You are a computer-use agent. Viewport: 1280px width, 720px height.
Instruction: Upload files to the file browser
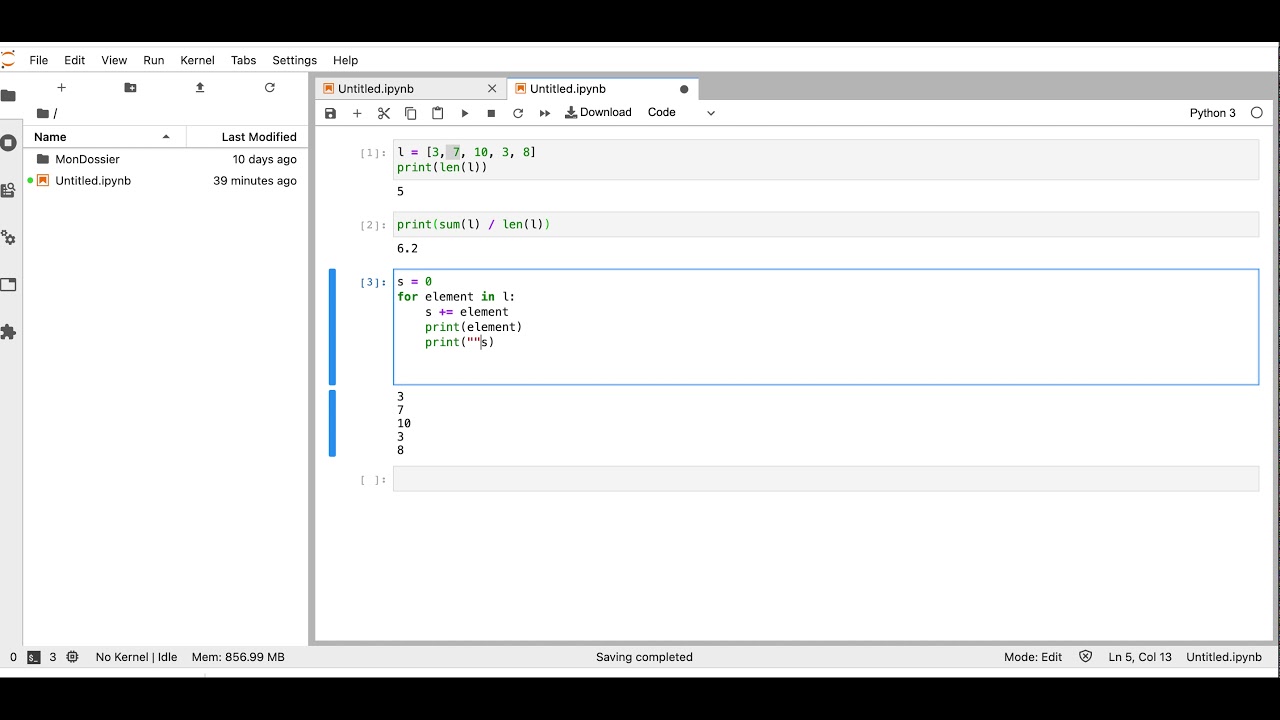click(x=199, y=88)
